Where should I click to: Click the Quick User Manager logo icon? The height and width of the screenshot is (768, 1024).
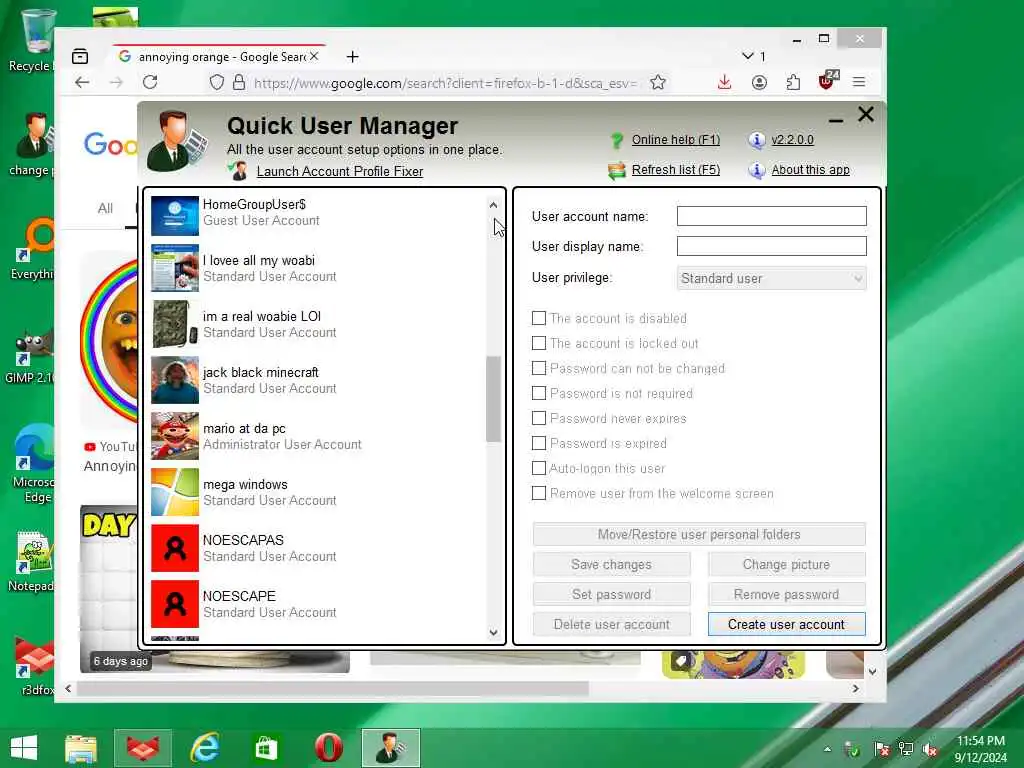(x=176, y=142)
